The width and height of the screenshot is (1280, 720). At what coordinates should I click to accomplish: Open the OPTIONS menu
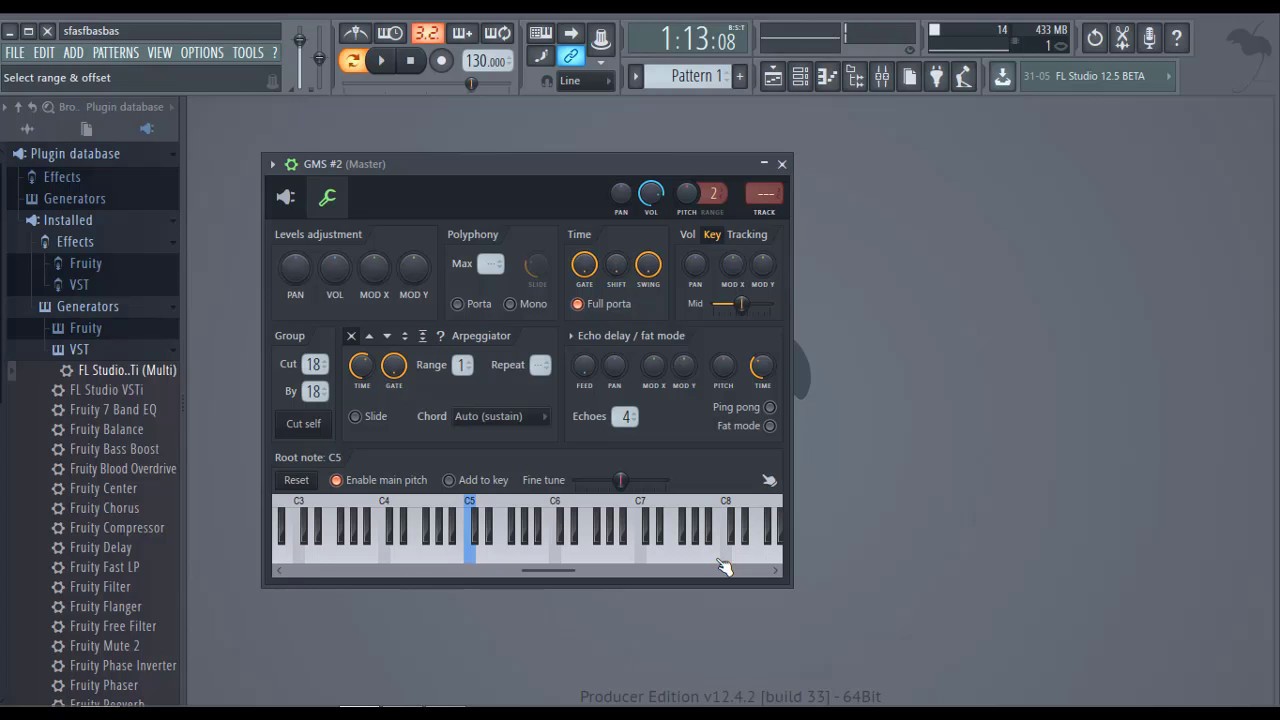pos(202,52)
